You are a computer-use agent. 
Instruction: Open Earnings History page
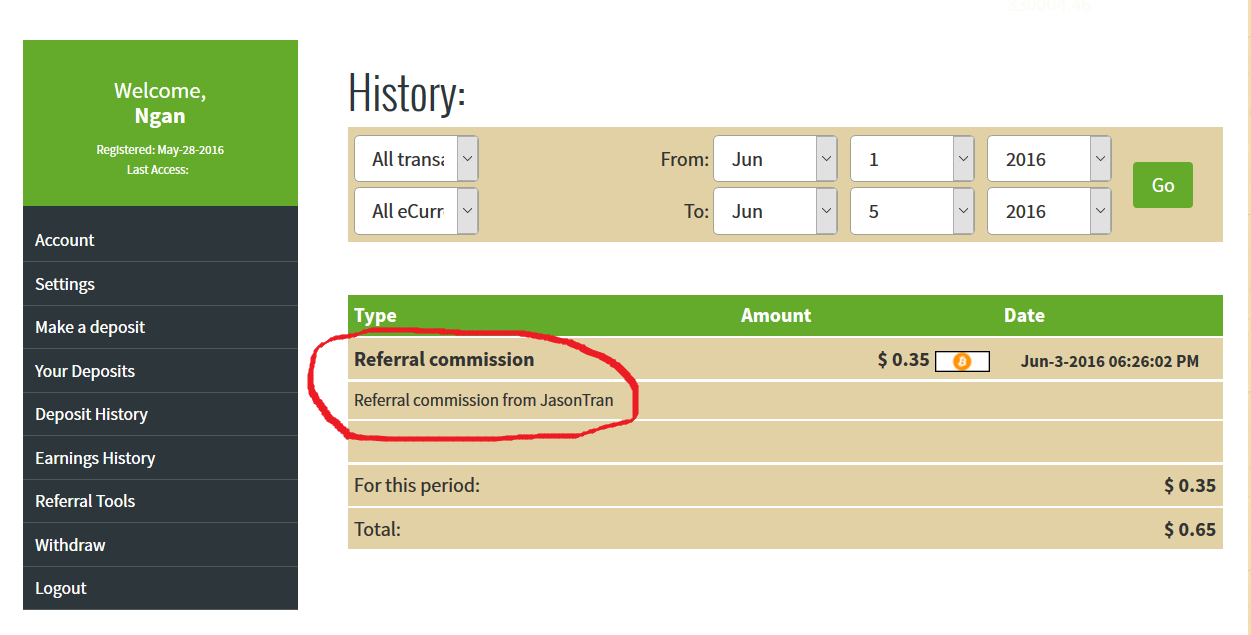(95, 458)
